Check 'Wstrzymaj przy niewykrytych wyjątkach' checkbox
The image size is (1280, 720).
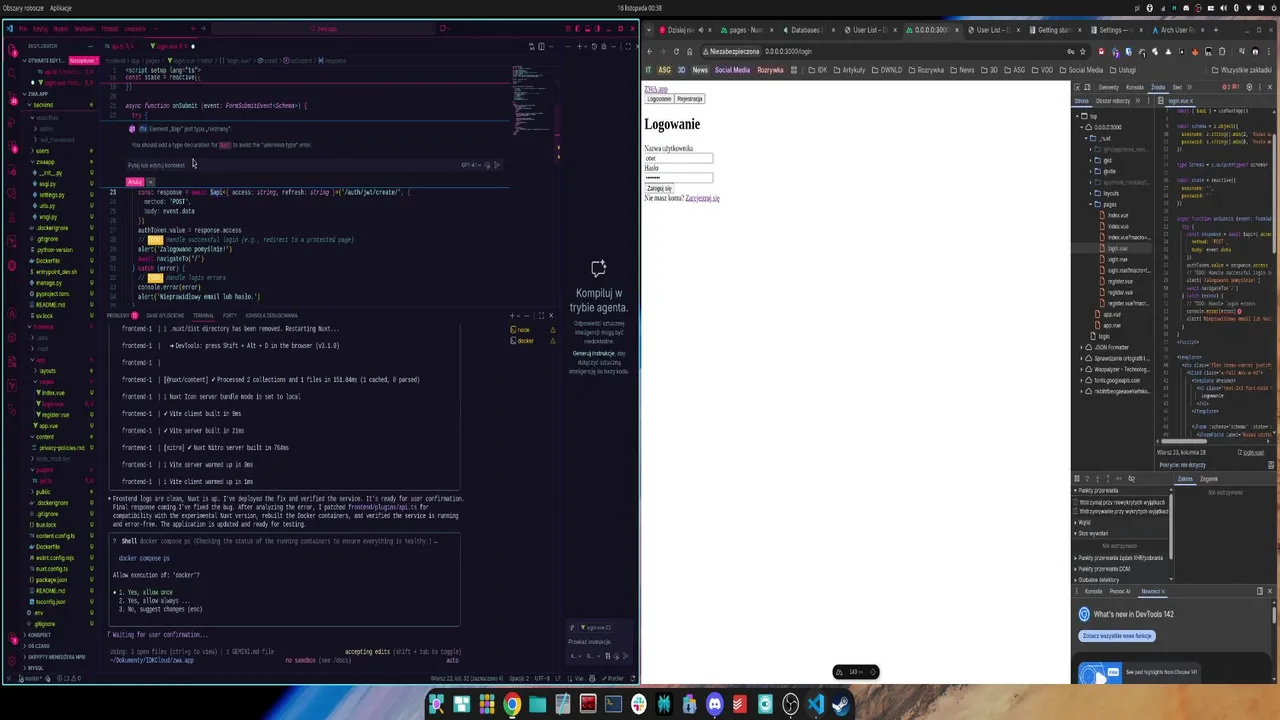[x=1078, y=502]
